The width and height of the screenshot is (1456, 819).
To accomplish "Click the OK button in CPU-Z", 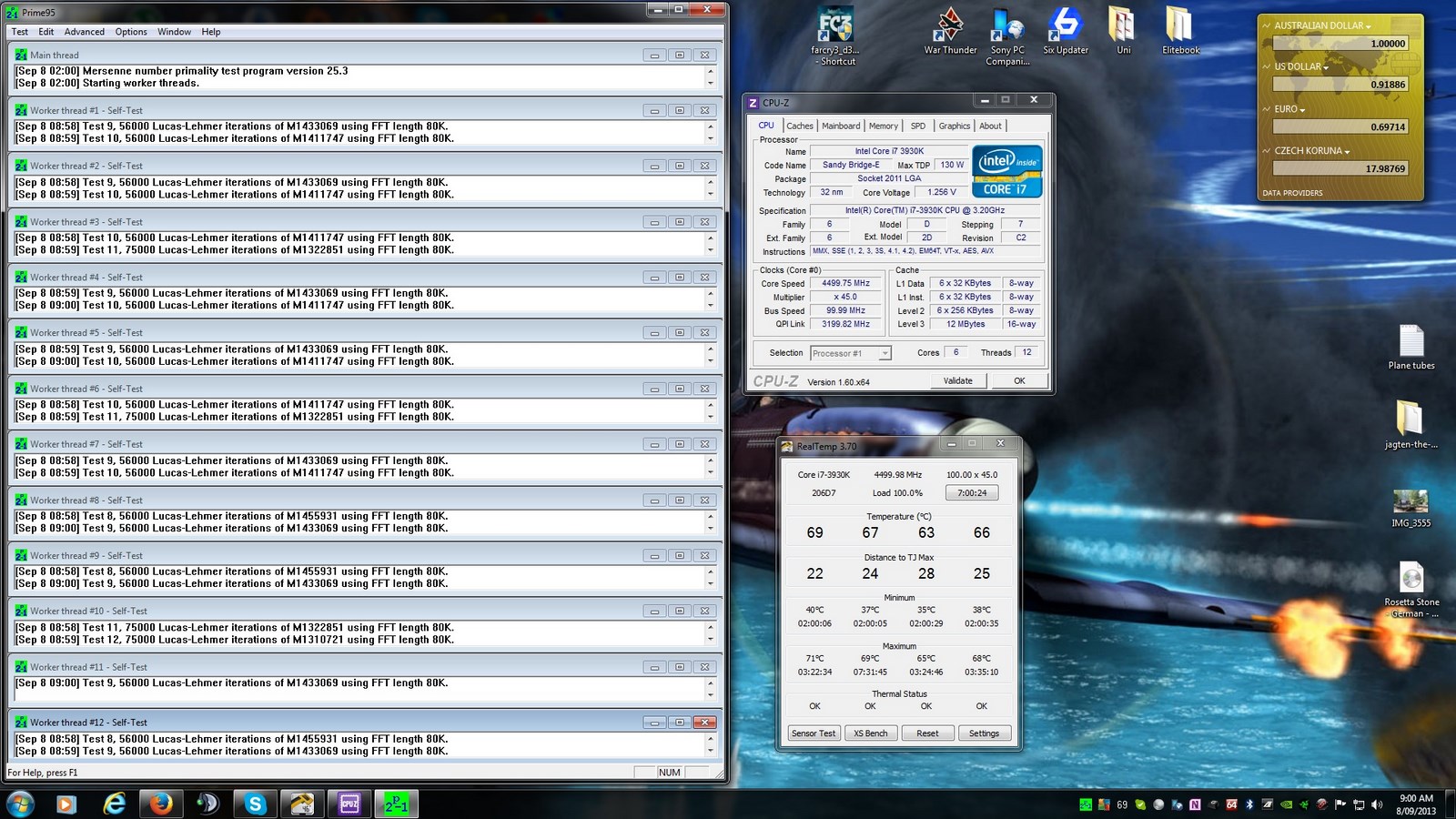I will point(1019,380).
